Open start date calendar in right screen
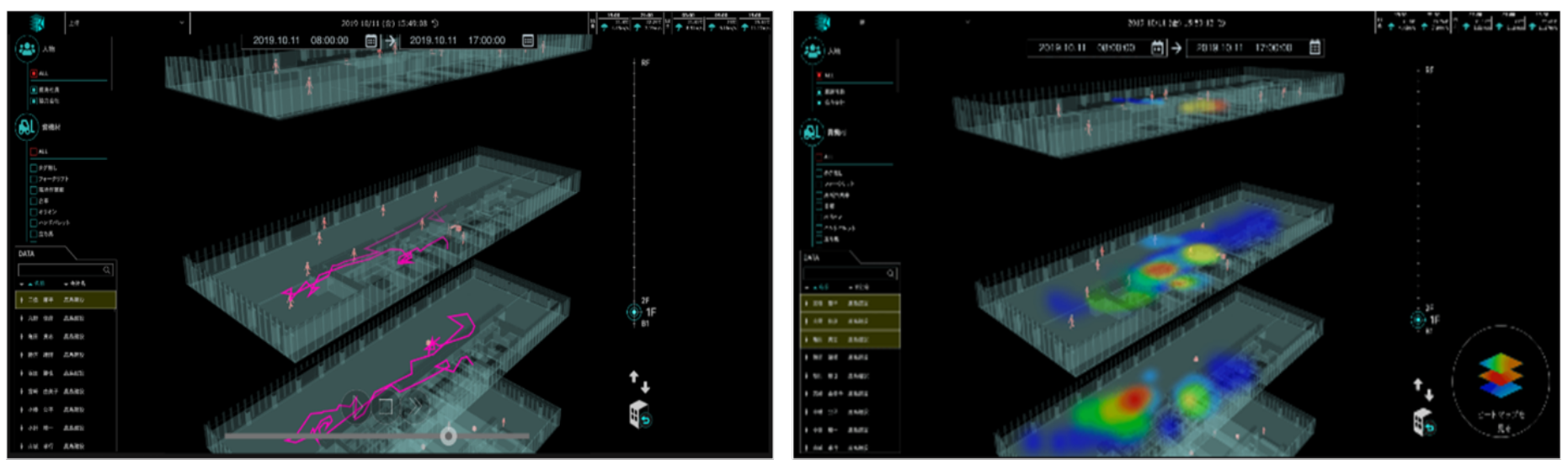 click(x=1157, y=48)
